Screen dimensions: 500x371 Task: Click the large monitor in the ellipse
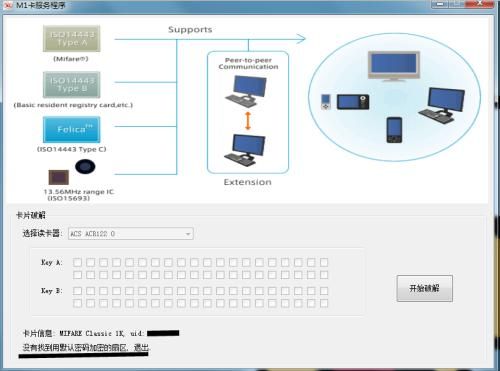pyautogui.click(x=394, y=66)
